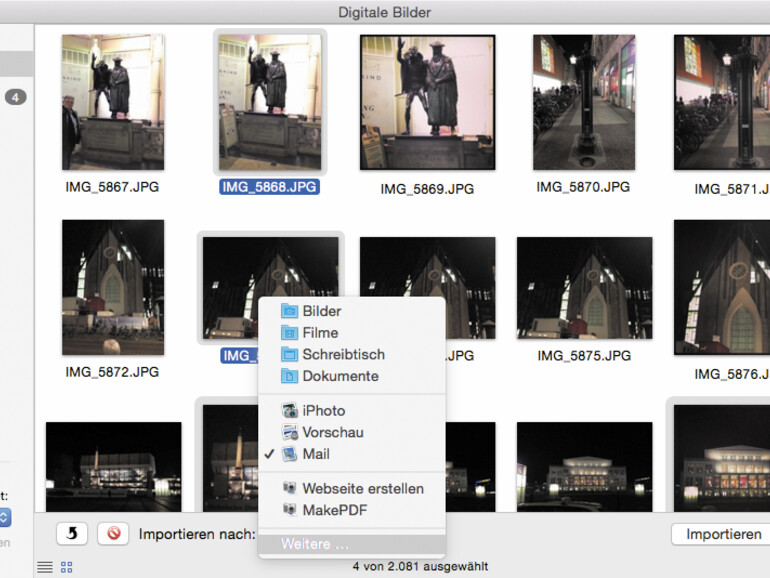Select thumbnail of IMG_5872.JPG
770x578 pixels.
(113, 287)
